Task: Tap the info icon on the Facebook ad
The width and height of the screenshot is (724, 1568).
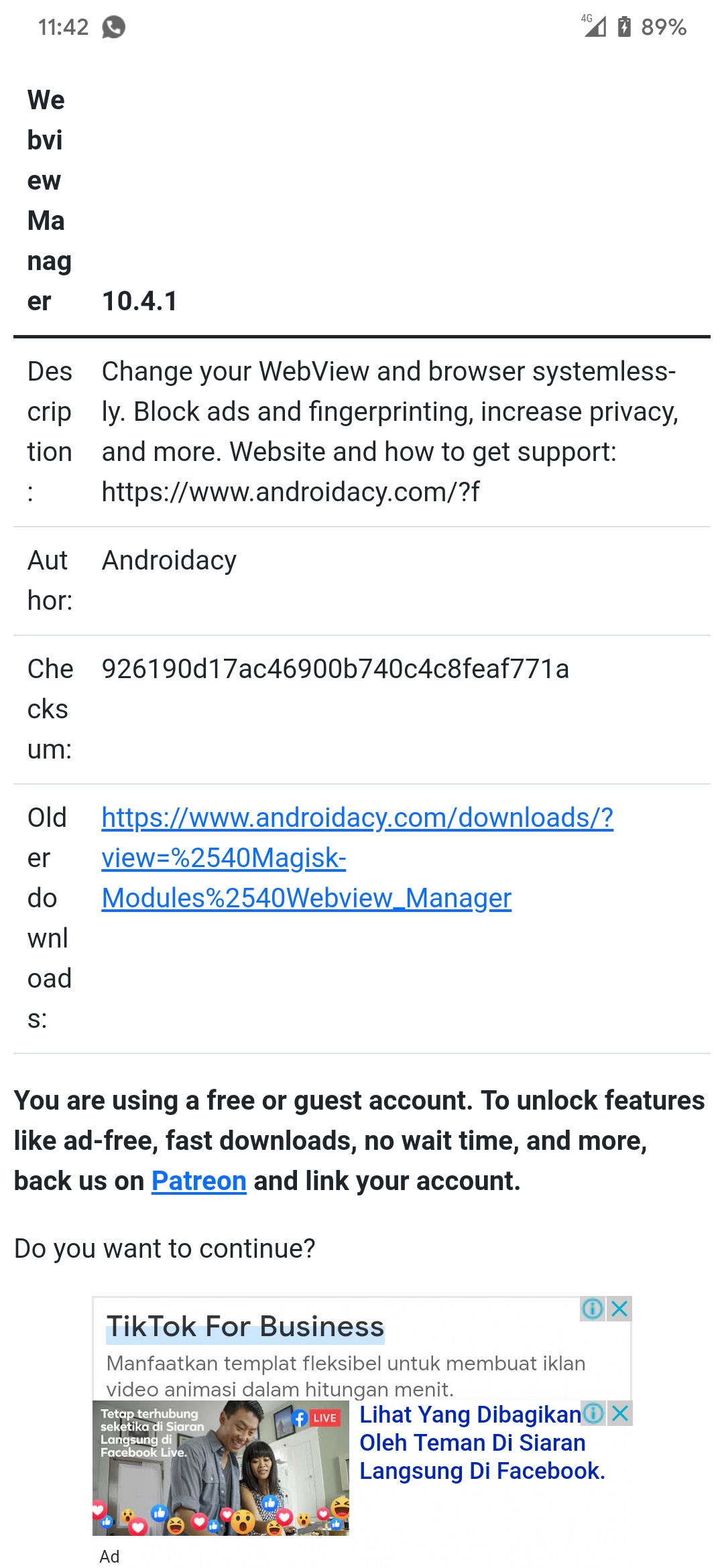Action: 593,1414
